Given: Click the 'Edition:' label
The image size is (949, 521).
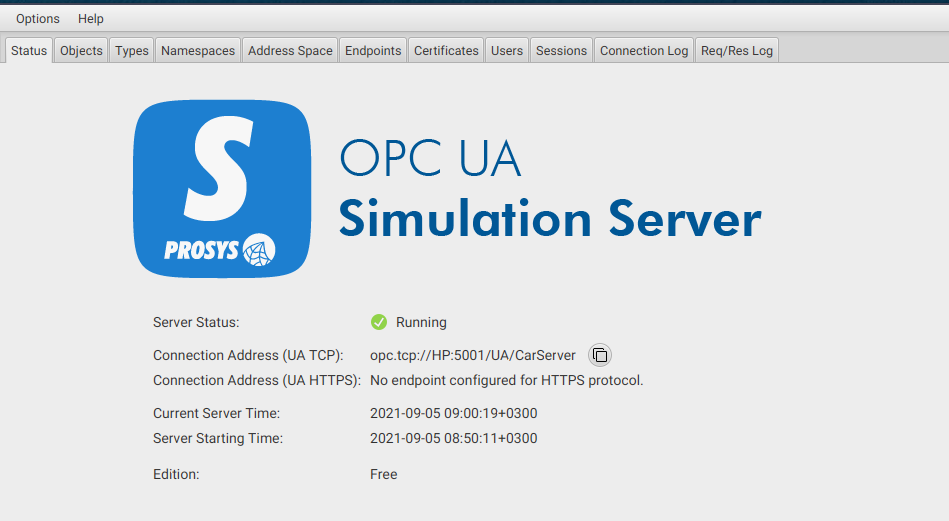Looking at the screenshot, I should point(176,474).
